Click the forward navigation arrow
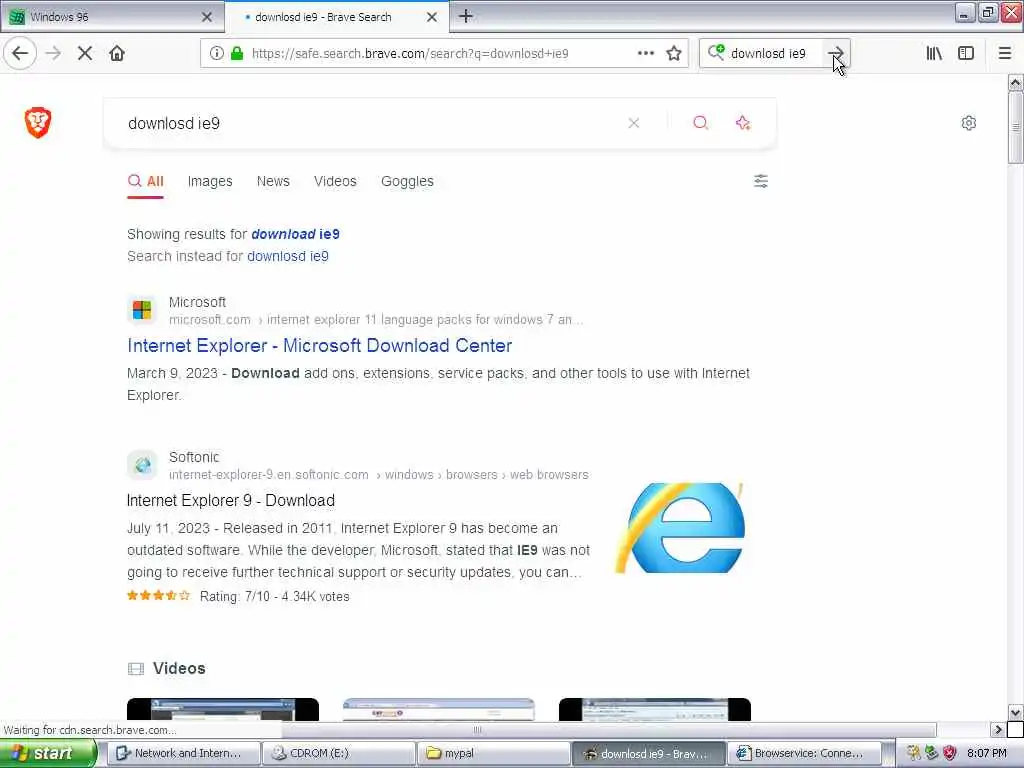1024x768 pixels. click(x=53, y=53)
